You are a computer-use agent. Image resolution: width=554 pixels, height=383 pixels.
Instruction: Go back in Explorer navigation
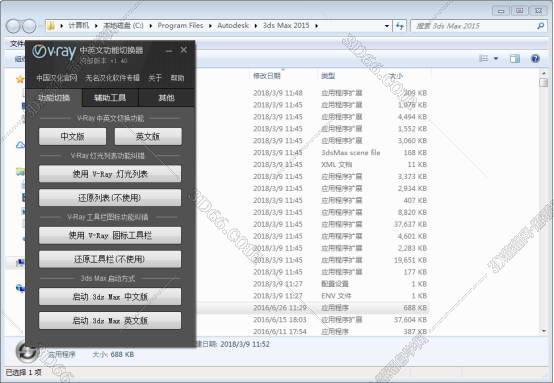[x=13, y=26]
